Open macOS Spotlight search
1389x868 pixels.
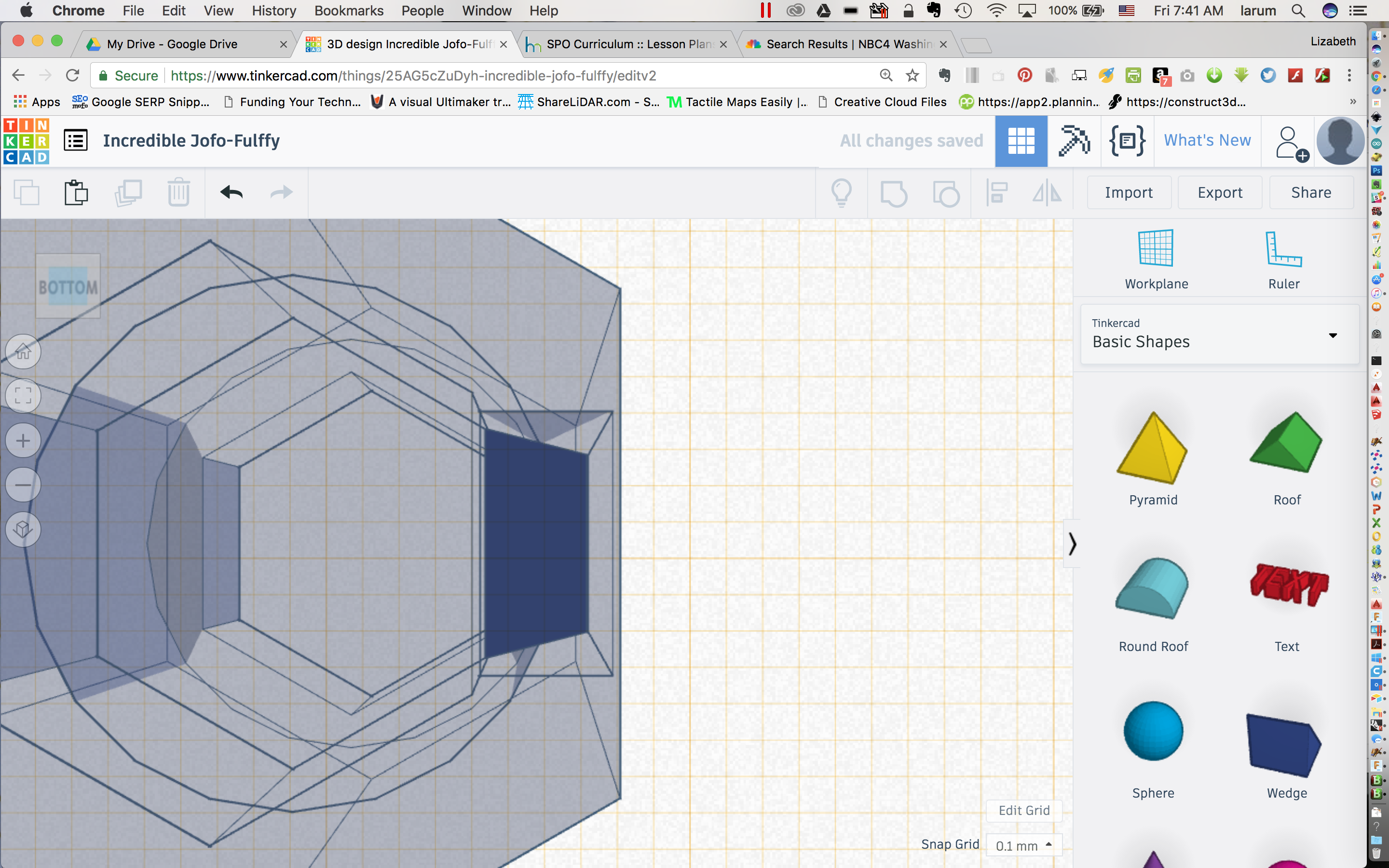pyautogui.click(x=1298, y=11)
